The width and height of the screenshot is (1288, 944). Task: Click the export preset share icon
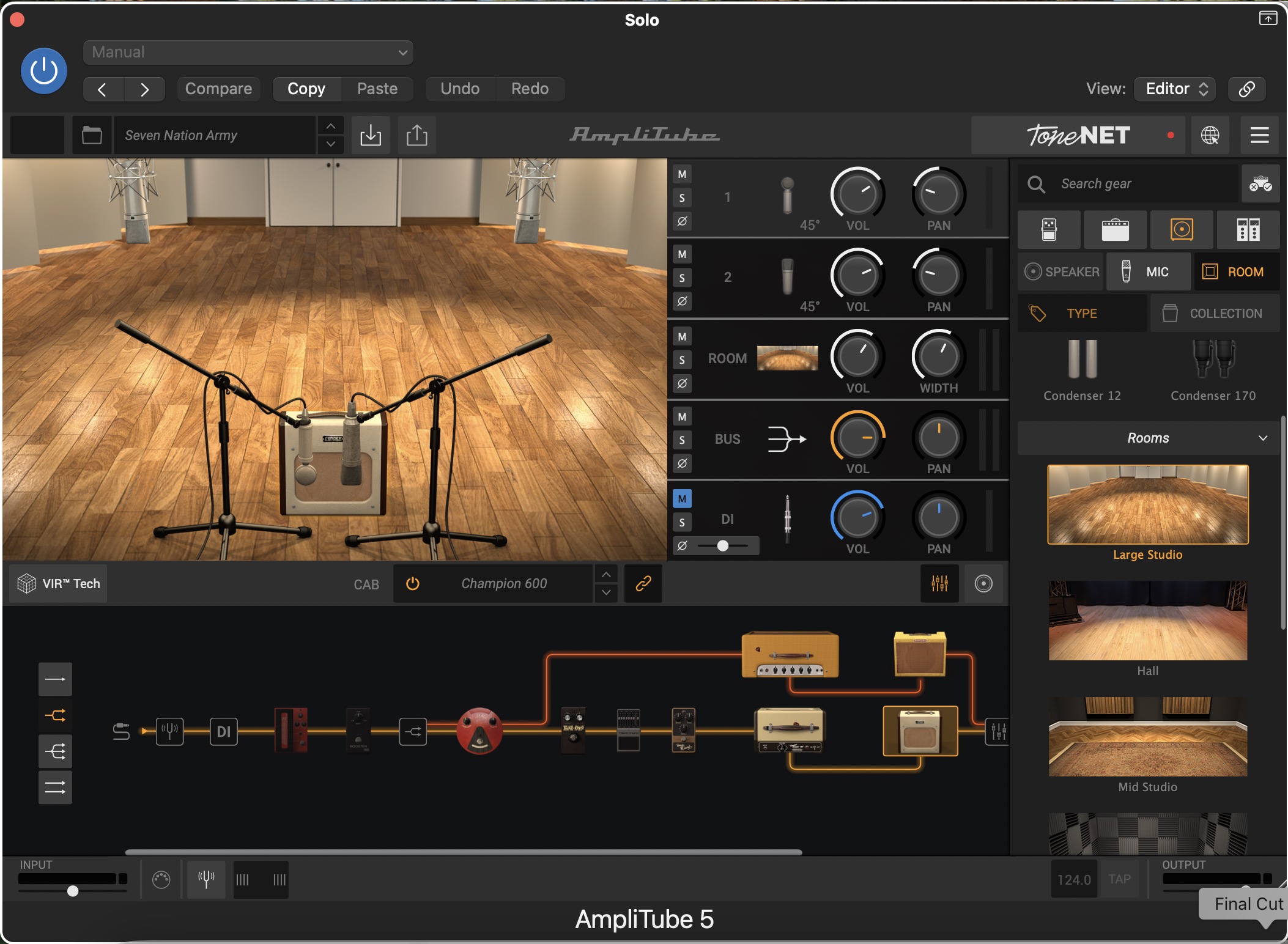pyautogui.click(x=416, y=135)
